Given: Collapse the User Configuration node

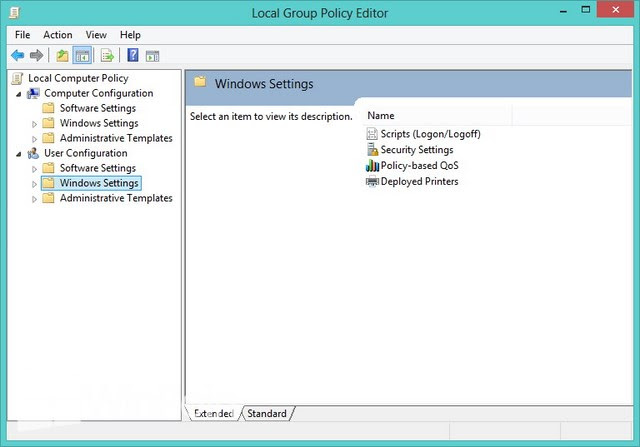Looking at the screenshot, I should [x=19, y=154].
